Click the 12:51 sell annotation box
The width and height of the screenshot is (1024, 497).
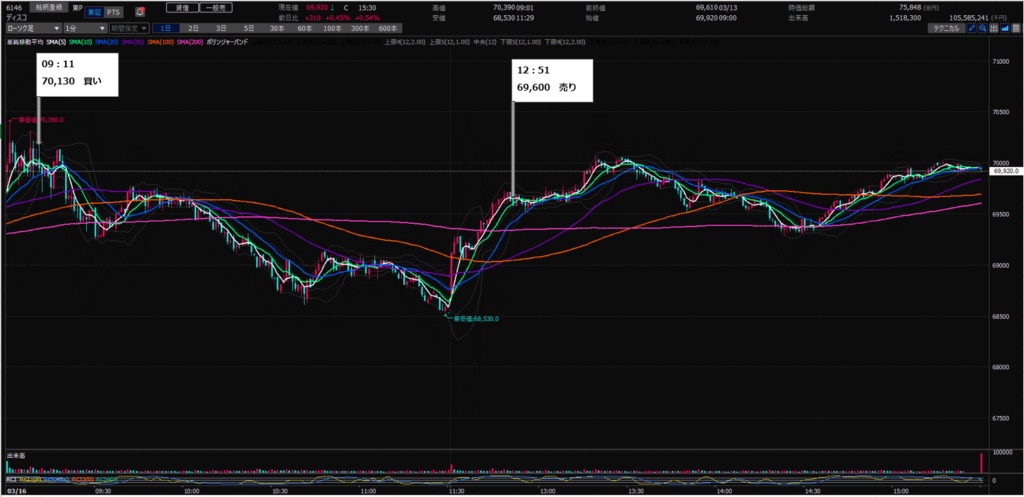tap(553, 80)
